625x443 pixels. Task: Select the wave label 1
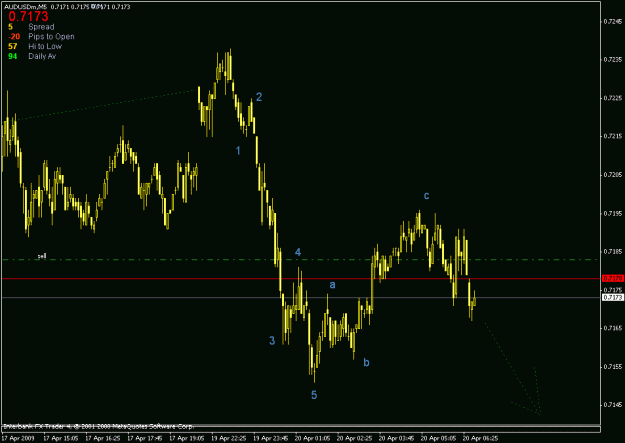click(x=238, y=151)
